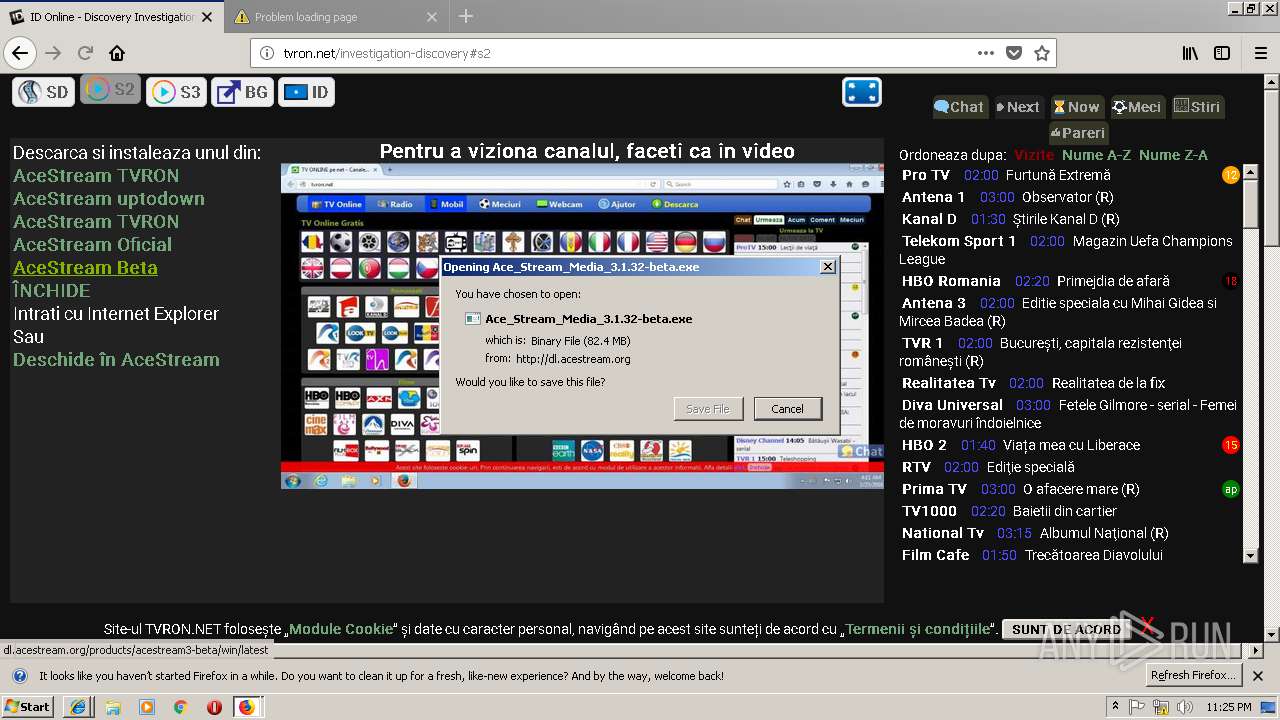This screenshot has width=1280, height=720.
Task: Reload the page with the refresh icon
Action: point(85,53)
